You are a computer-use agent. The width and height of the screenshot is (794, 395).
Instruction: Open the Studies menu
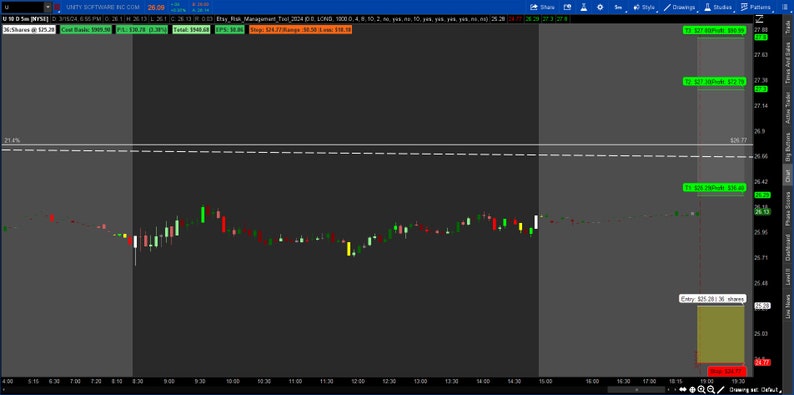(718, 7)
